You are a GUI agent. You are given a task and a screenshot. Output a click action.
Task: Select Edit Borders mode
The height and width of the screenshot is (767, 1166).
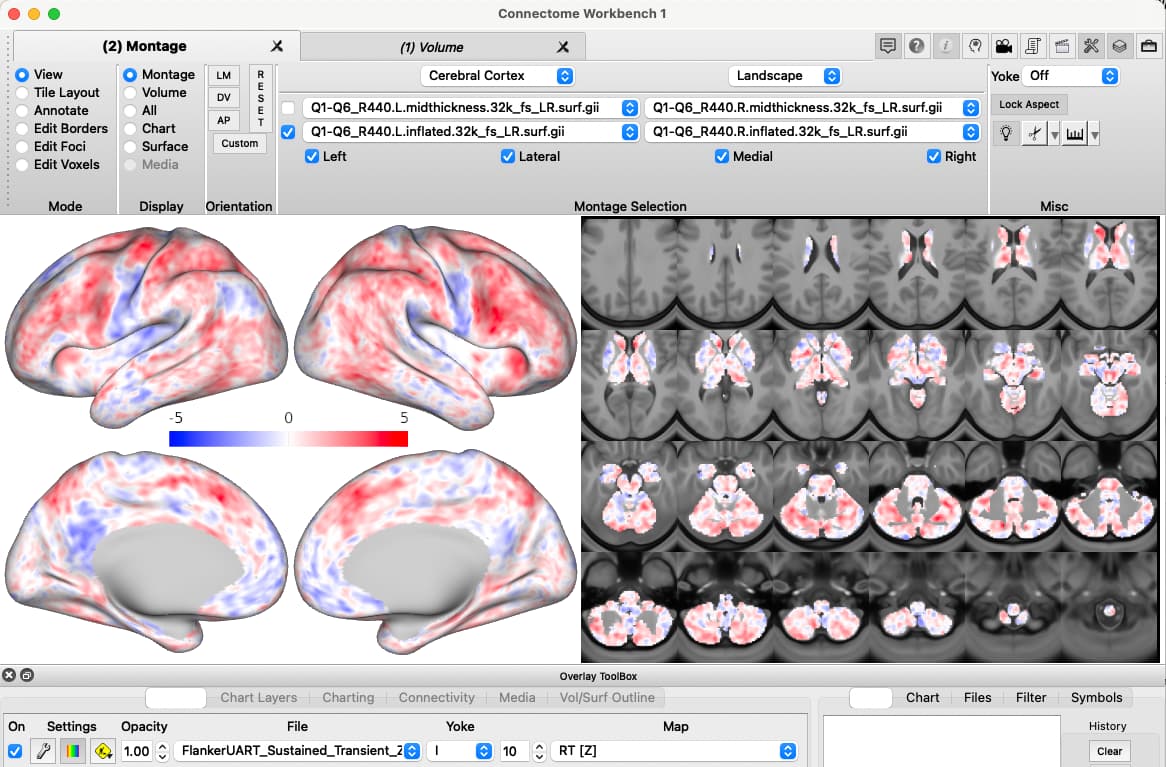point(22,128)
